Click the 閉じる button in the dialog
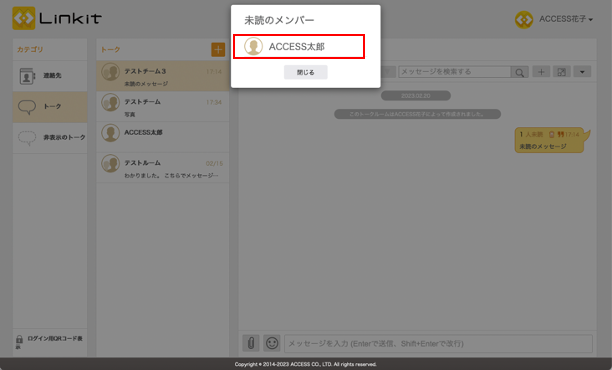 click(x=305, y=72)
